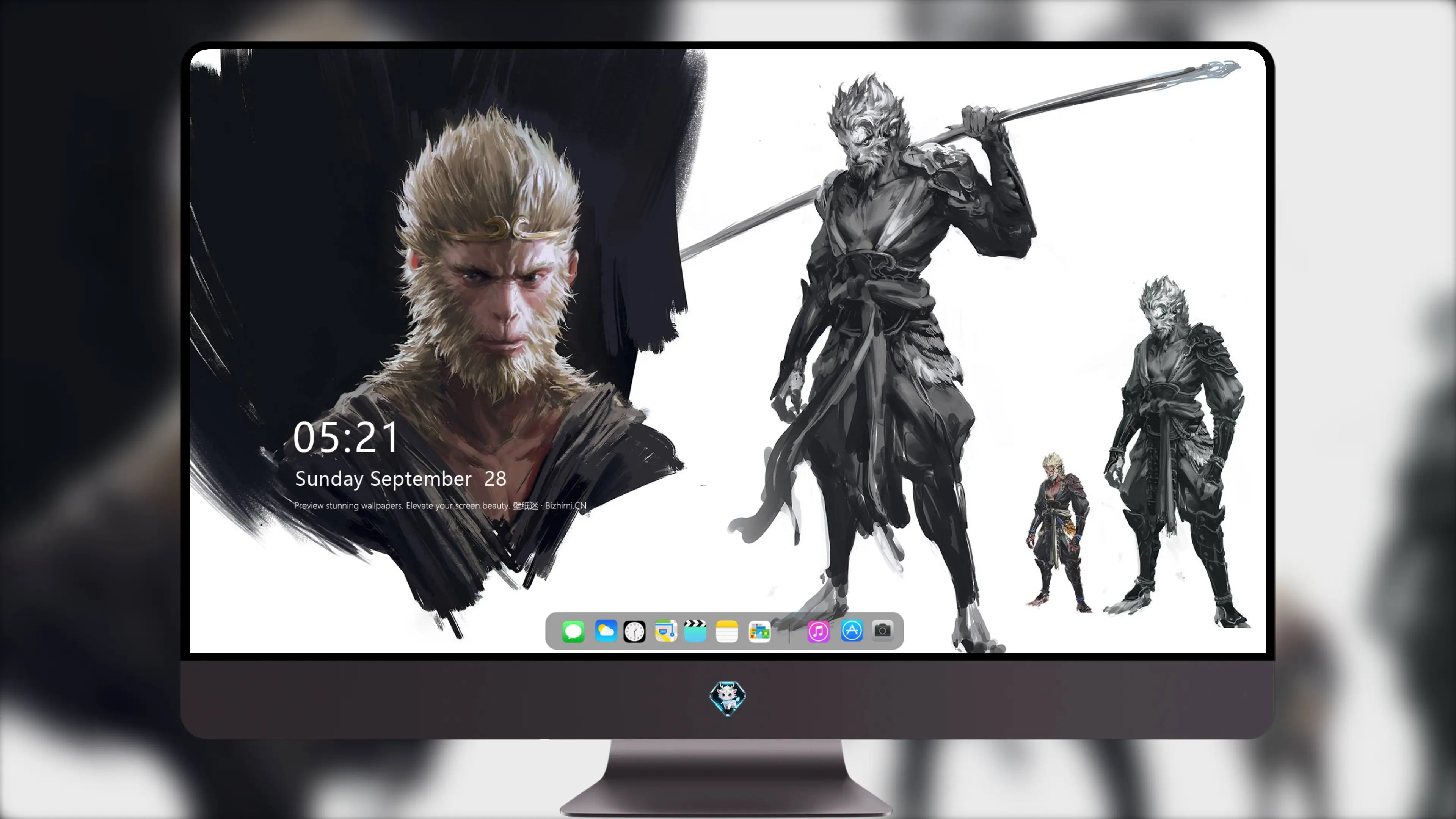Image resolution: width=1456 pixels, height=819 pixels.
Task: Open the green Messages app in the dock
Action: [x=573, y=631]
